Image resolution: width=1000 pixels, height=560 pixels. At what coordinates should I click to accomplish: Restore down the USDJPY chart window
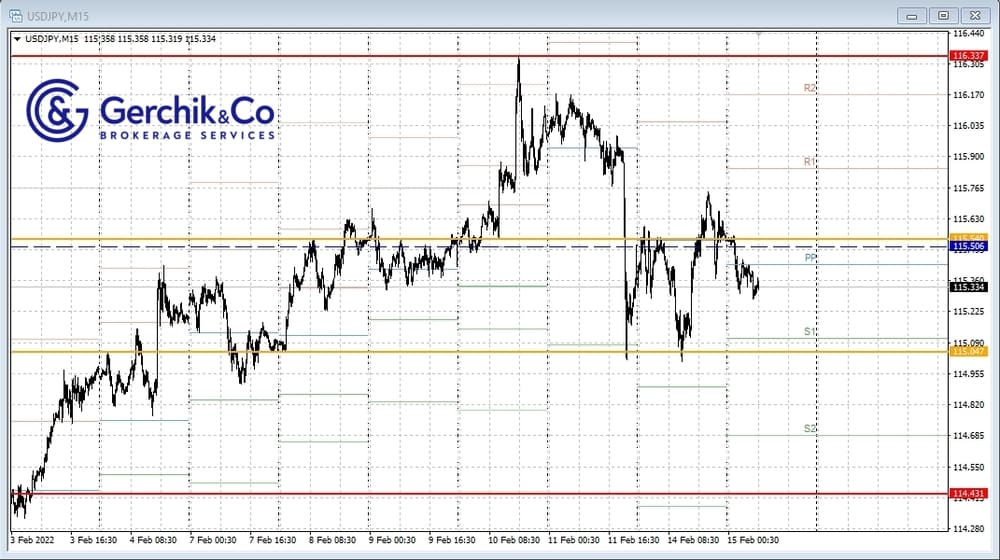click(942, 15)
